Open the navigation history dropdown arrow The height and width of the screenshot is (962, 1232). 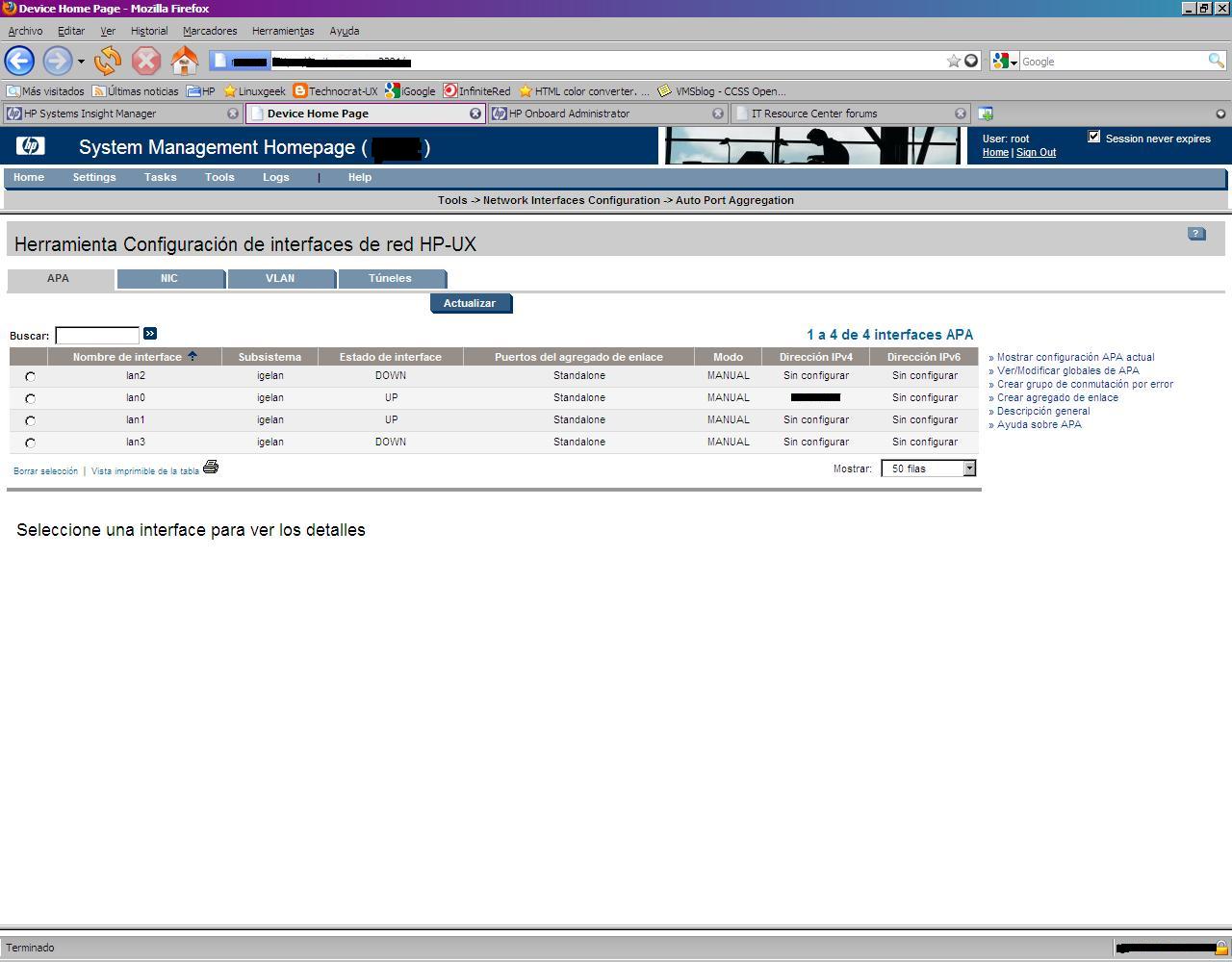click(81, 62)
